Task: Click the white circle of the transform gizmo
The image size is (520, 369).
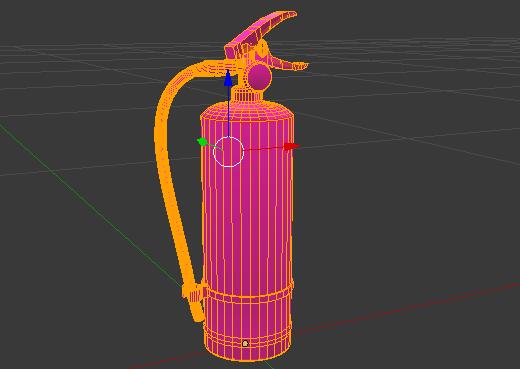Action: click(229, 152)
